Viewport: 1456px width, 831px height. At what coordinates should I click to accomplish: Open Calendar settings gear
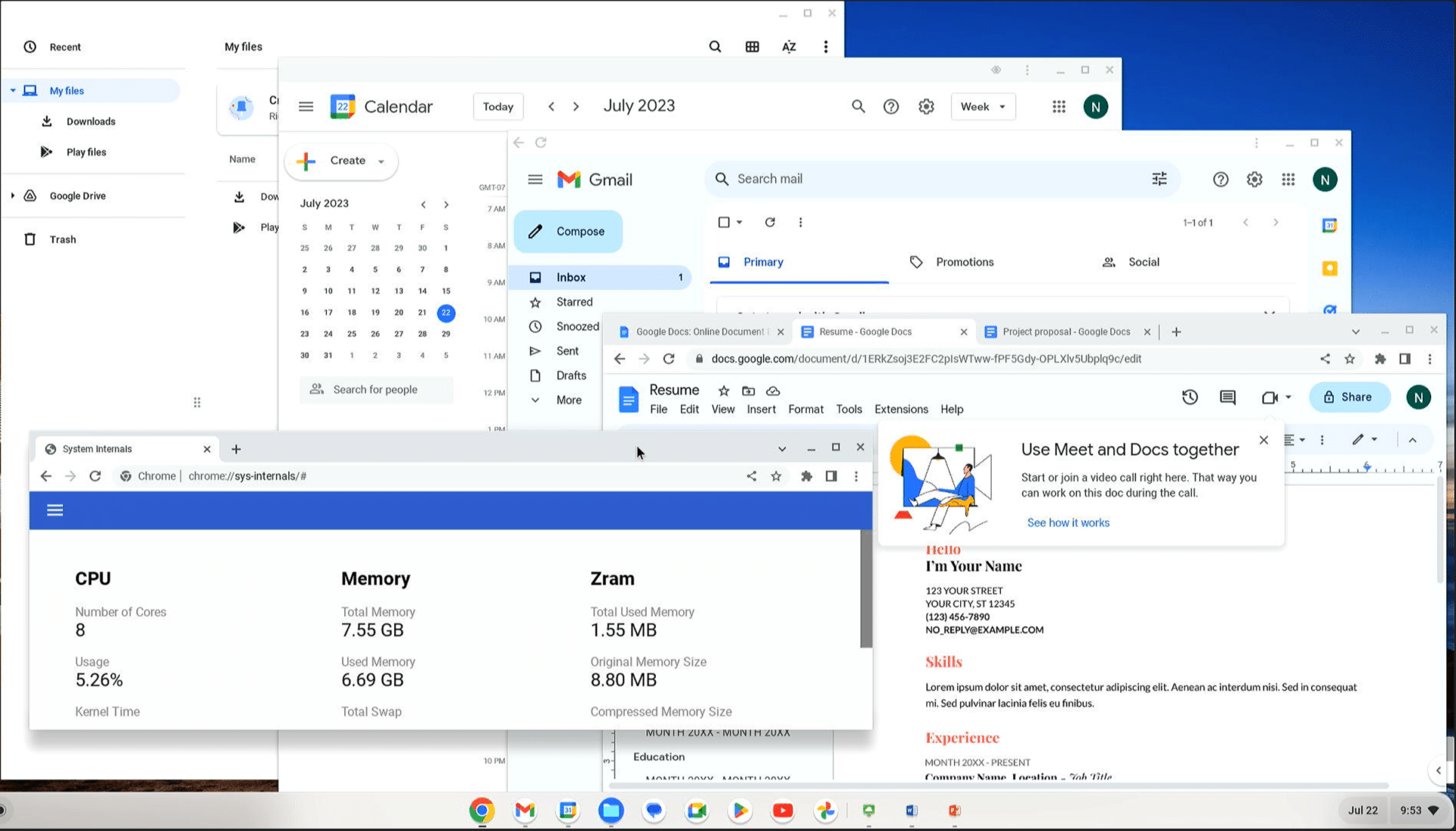tap(926, 107)
